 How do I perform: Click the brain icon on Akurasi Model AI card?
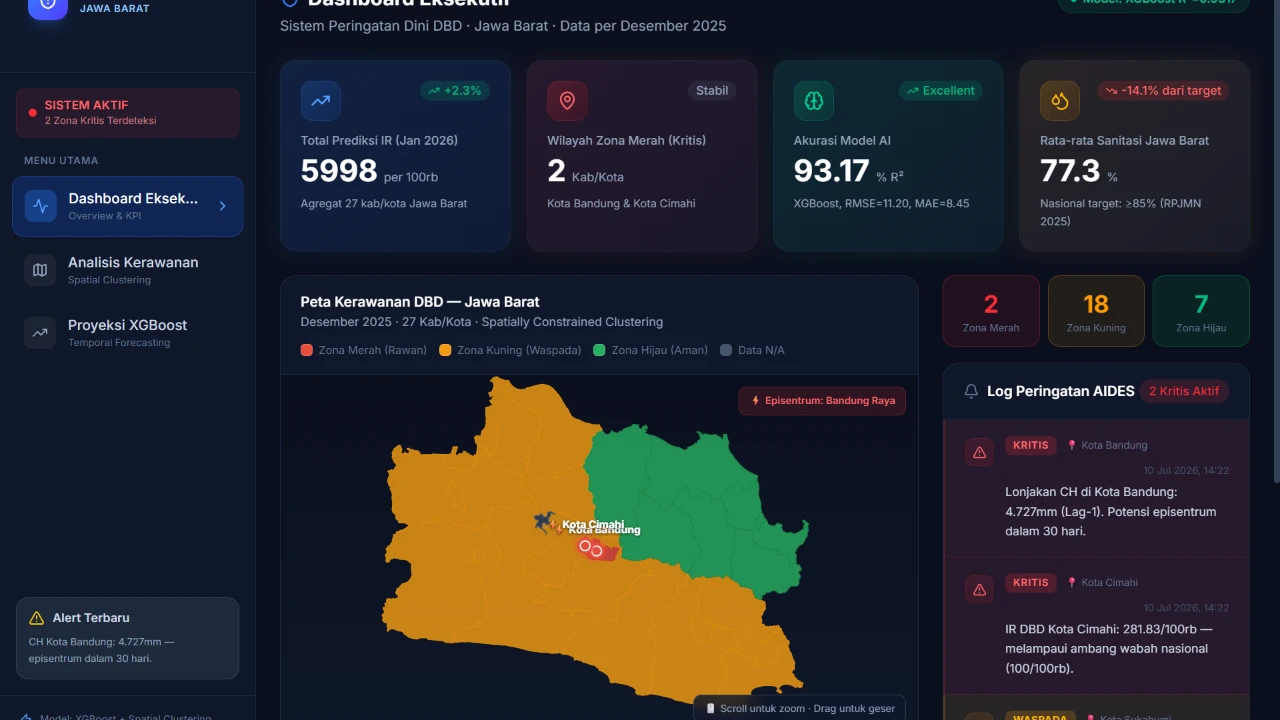(x=814, y=101)
